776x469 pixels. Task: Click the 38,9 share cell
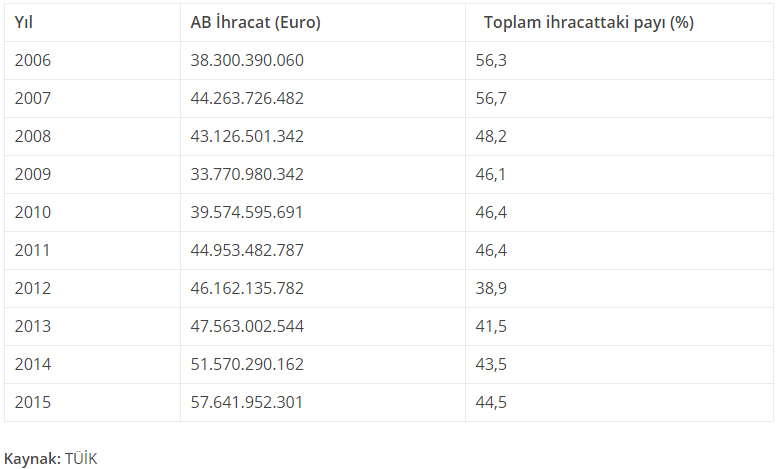(492, 288)
